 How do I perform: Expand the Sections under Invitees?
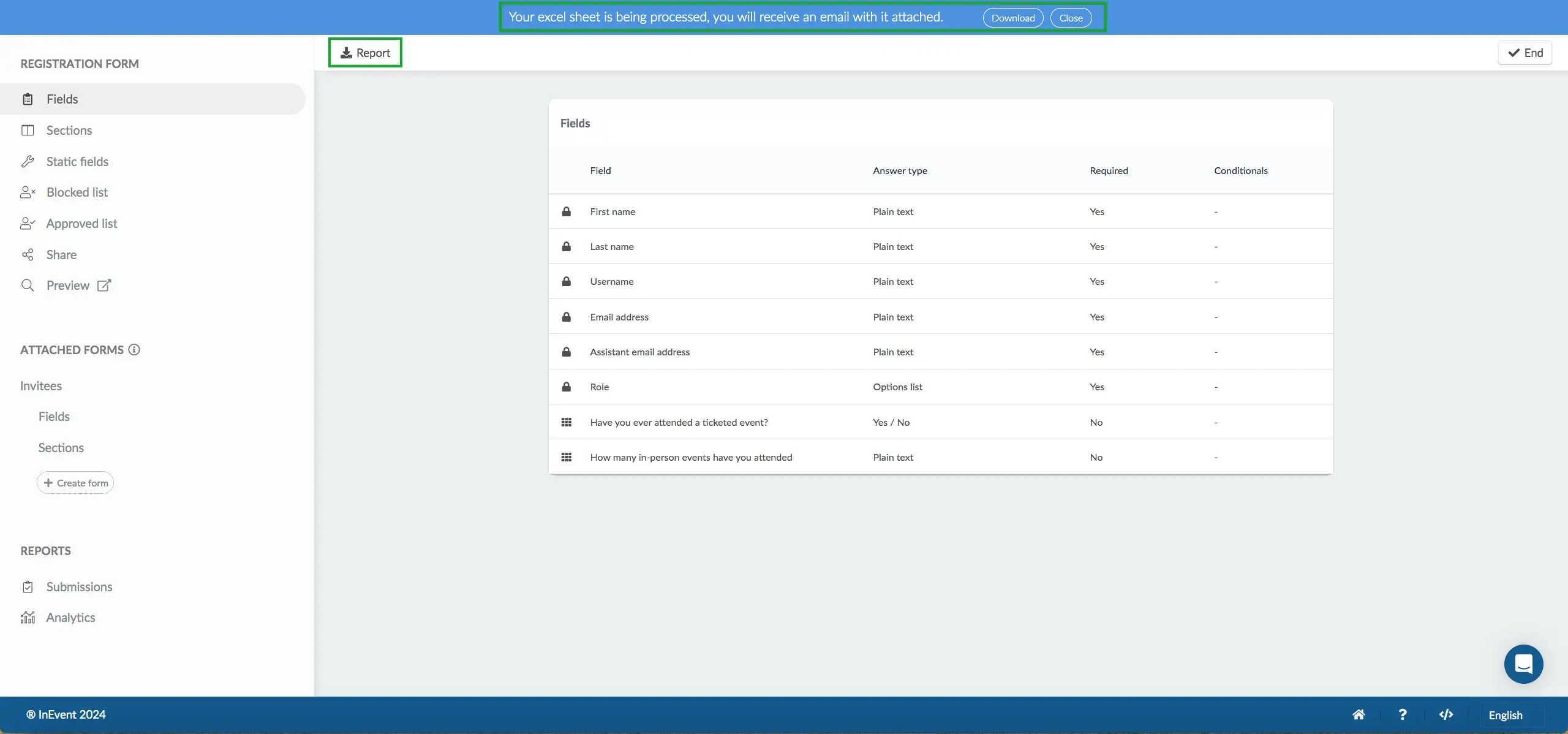coord(60,447)
